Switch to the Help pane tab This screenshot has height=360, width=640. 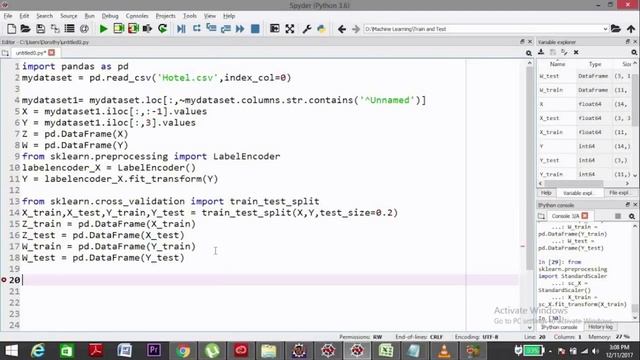point(546,193)
